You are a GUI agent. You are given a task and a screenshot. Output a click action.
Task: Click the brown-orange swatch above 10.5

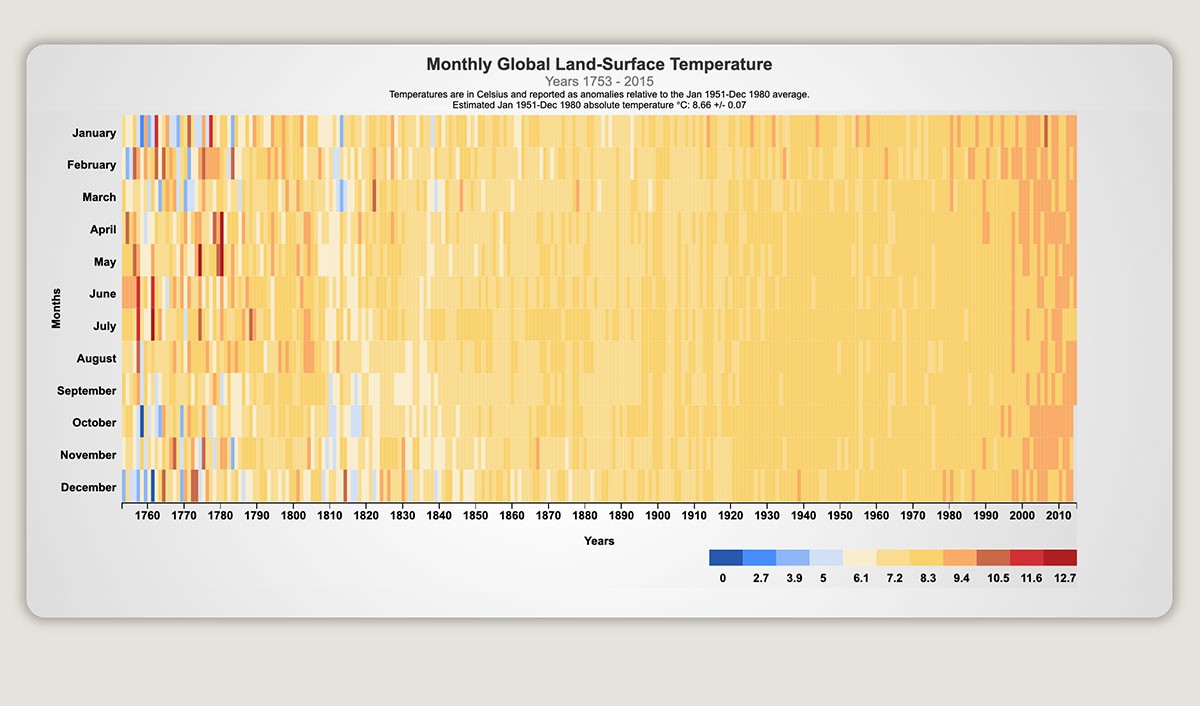994,558
